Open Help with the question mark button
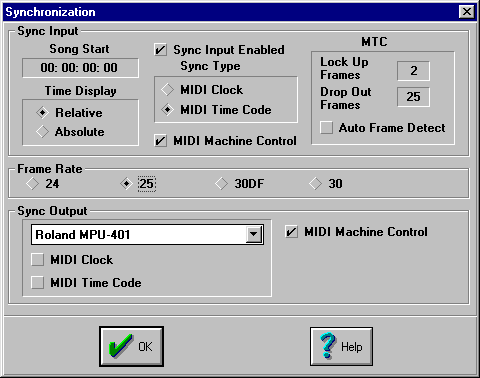Screen dimensions: 480x378 [341, 347]
